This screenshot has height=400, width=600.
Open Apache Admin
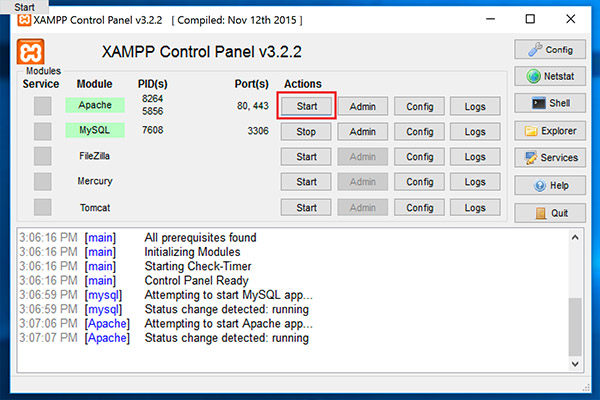pos(362,106)
